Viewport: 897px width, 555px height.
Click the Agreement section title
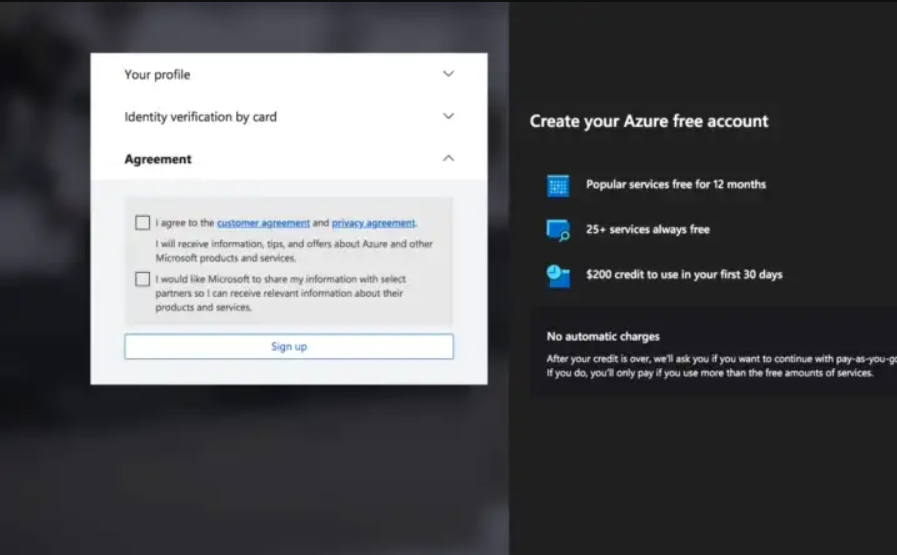pos(158,159)
